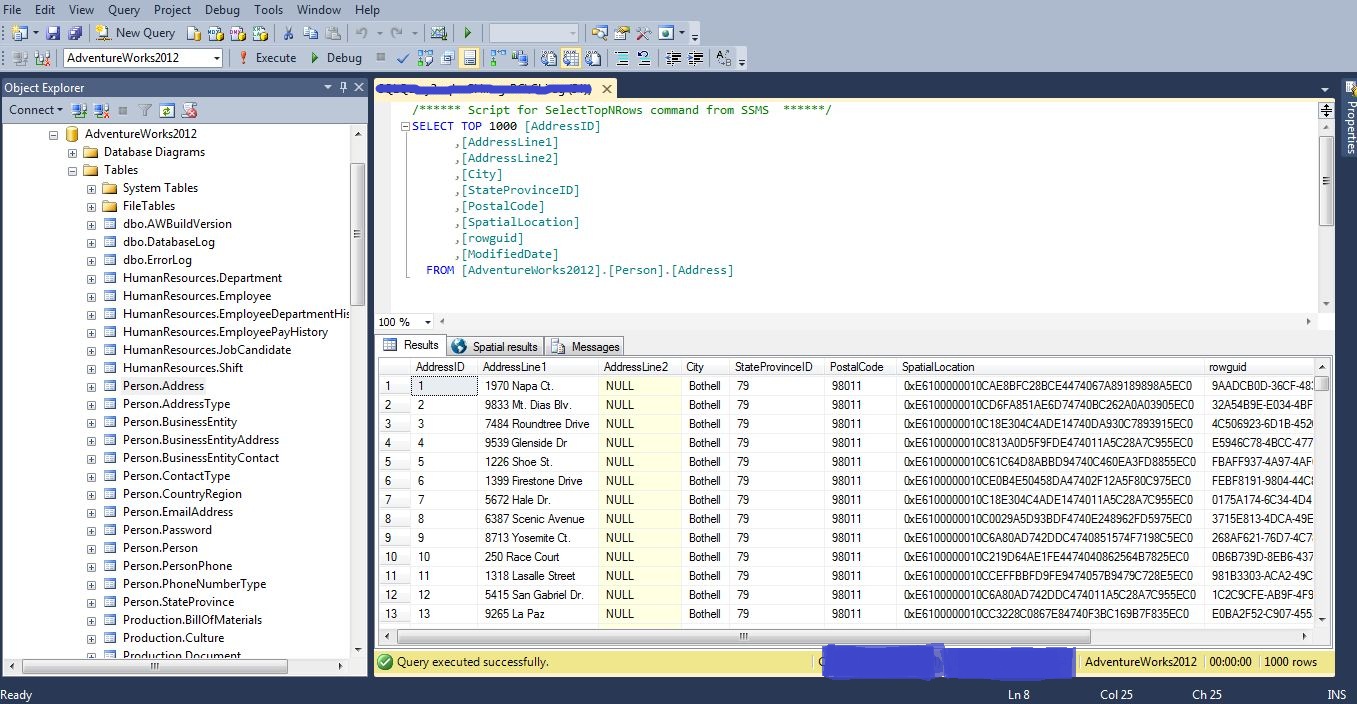The height and width of the screenshot is (704, 1357).
Task: Click the results grid horizontal scrollbar
Action: tap(743, 636)
